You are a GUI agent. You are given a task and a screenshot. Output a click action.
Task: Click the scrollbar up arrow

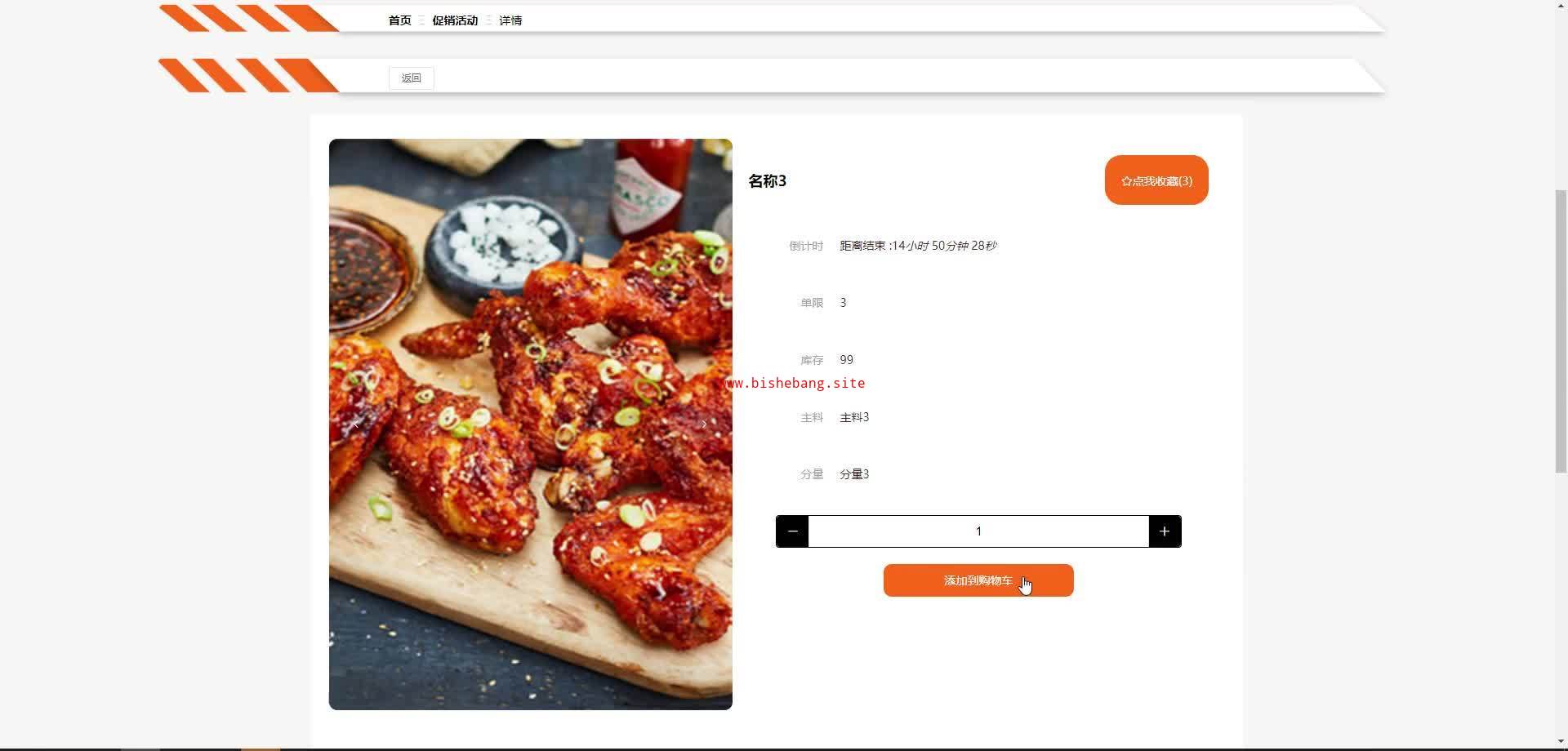[x=1561, y=7]
